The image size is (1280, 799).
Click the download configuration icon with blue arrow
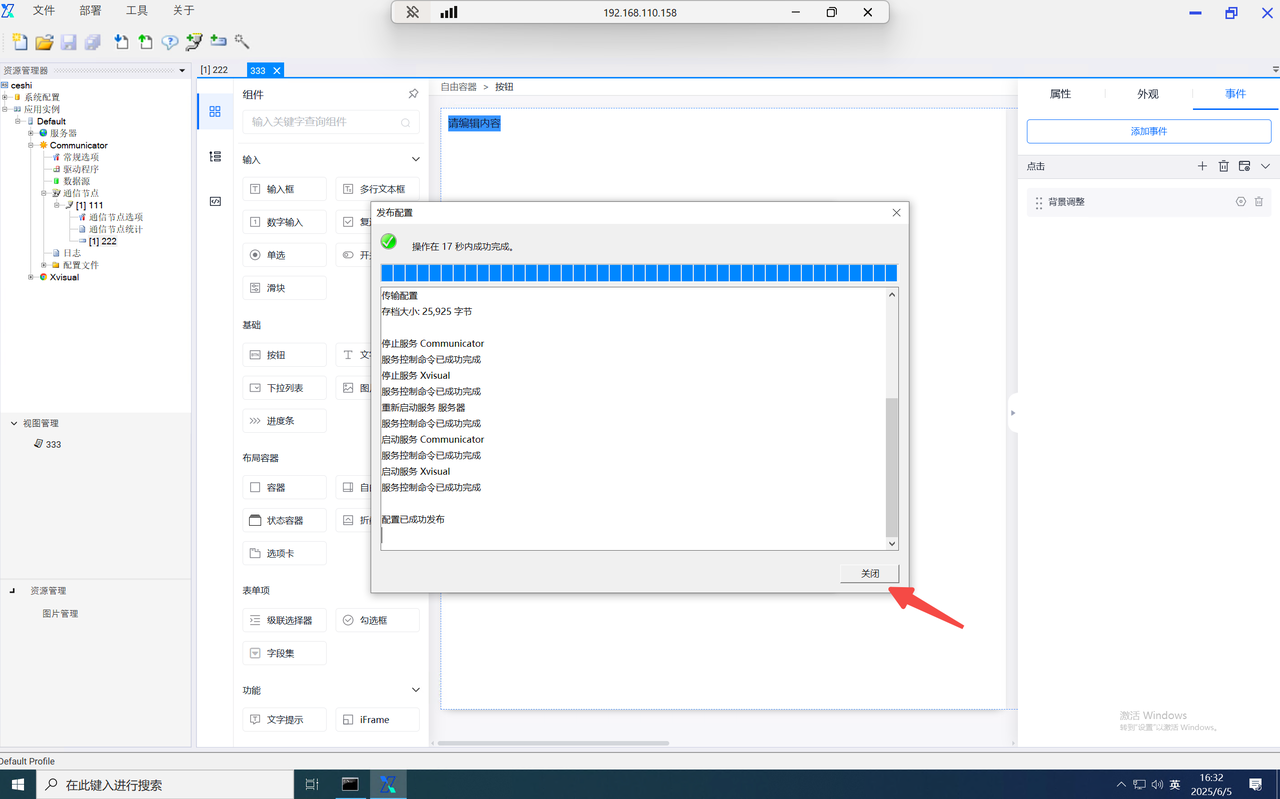coord(121,42)
